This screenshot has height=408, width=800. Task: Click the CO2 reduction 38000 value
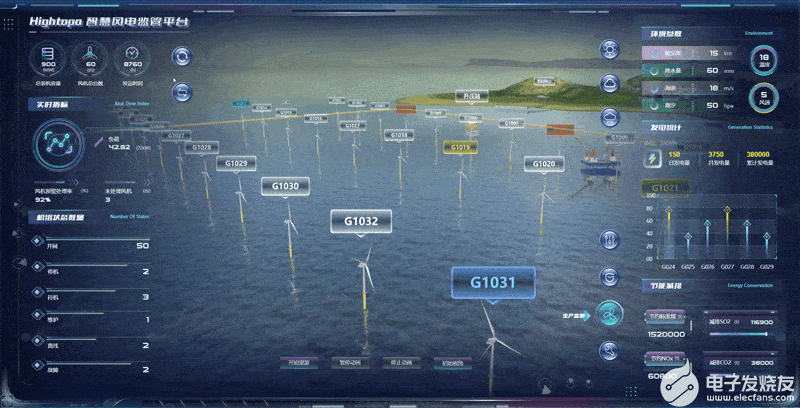point(762,363)
